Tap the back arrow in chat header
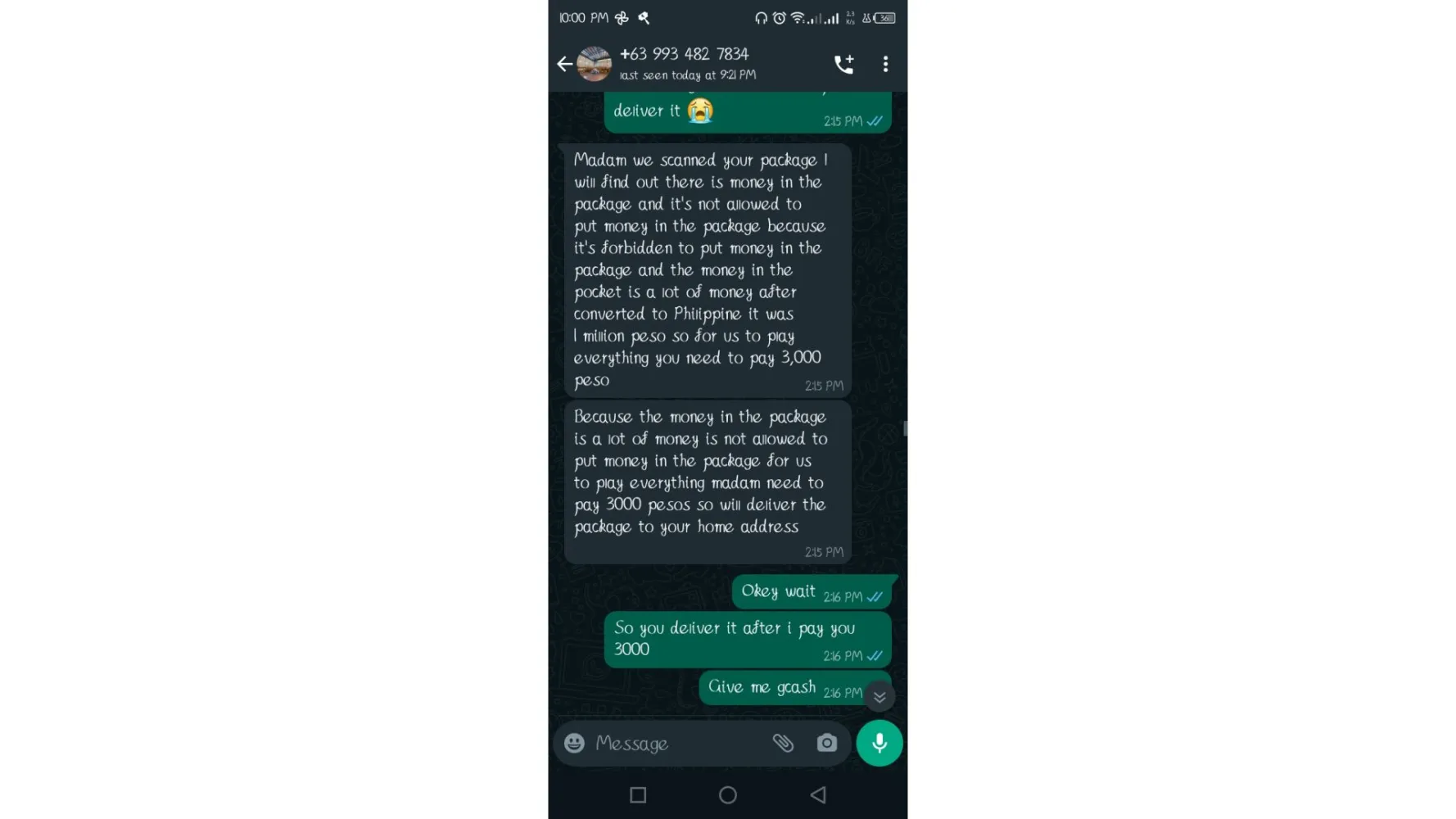This screenshot has width=1456, height=819. point(564,64)
